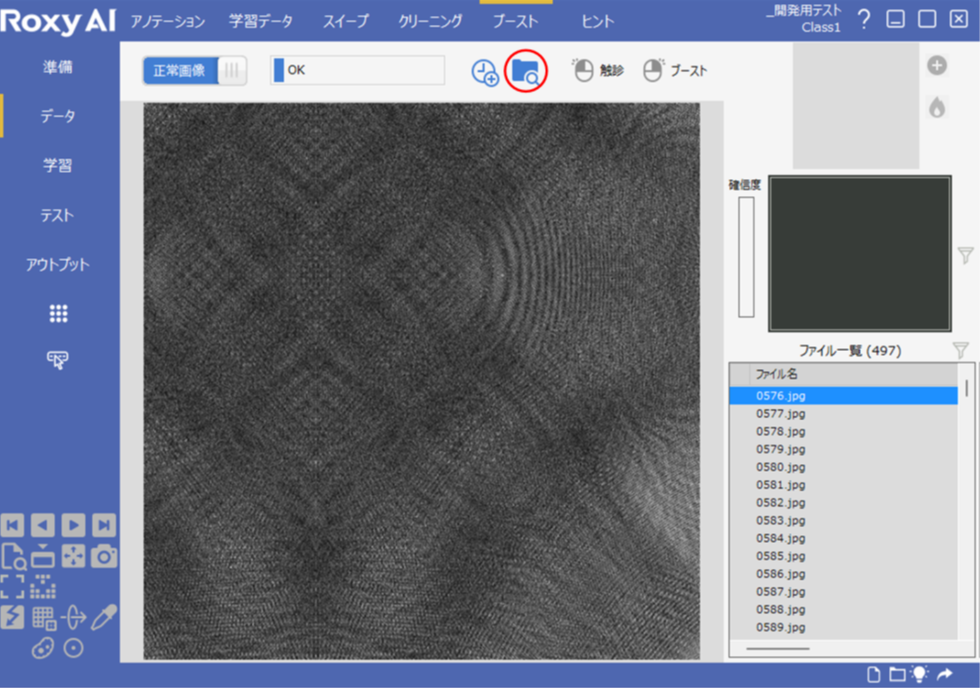Open the filter beside ファイル一覧

tap(960, 350)
